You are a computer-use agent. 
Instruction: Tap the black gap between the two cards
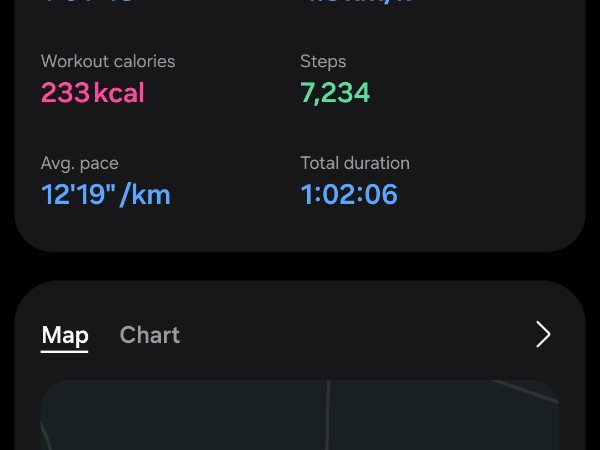(x=300, y=266)
